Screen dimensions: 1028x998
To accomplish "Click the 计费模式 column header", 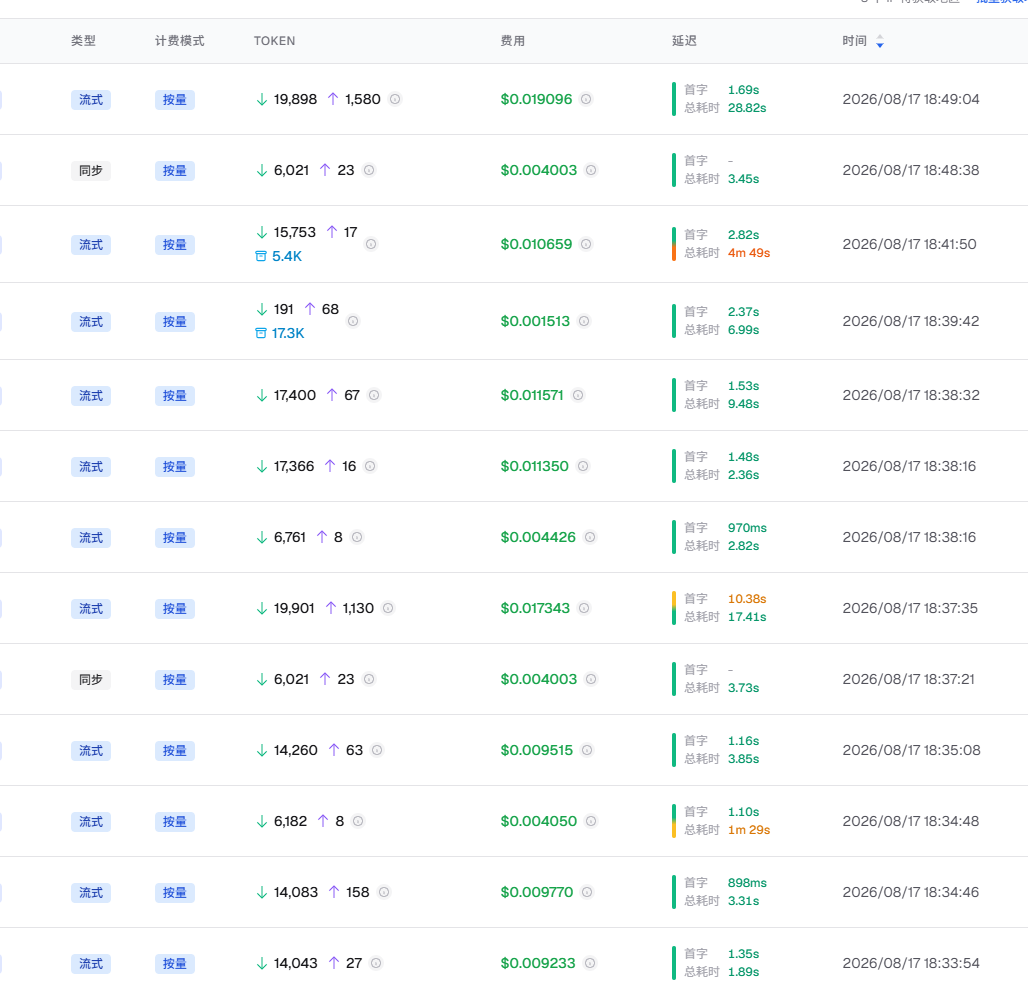I will [x=180, y=41].
